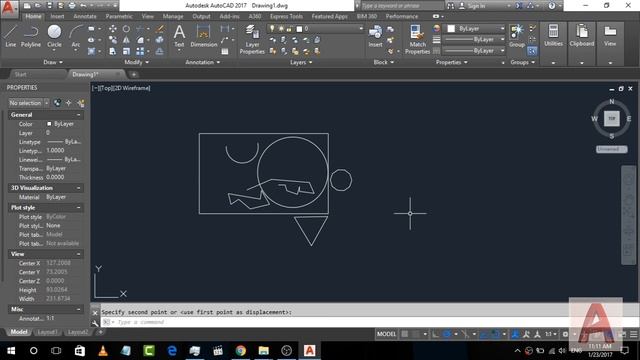640x360 pixels.
Task: Switch to the Layout1 tab
Action: point(47,332)
